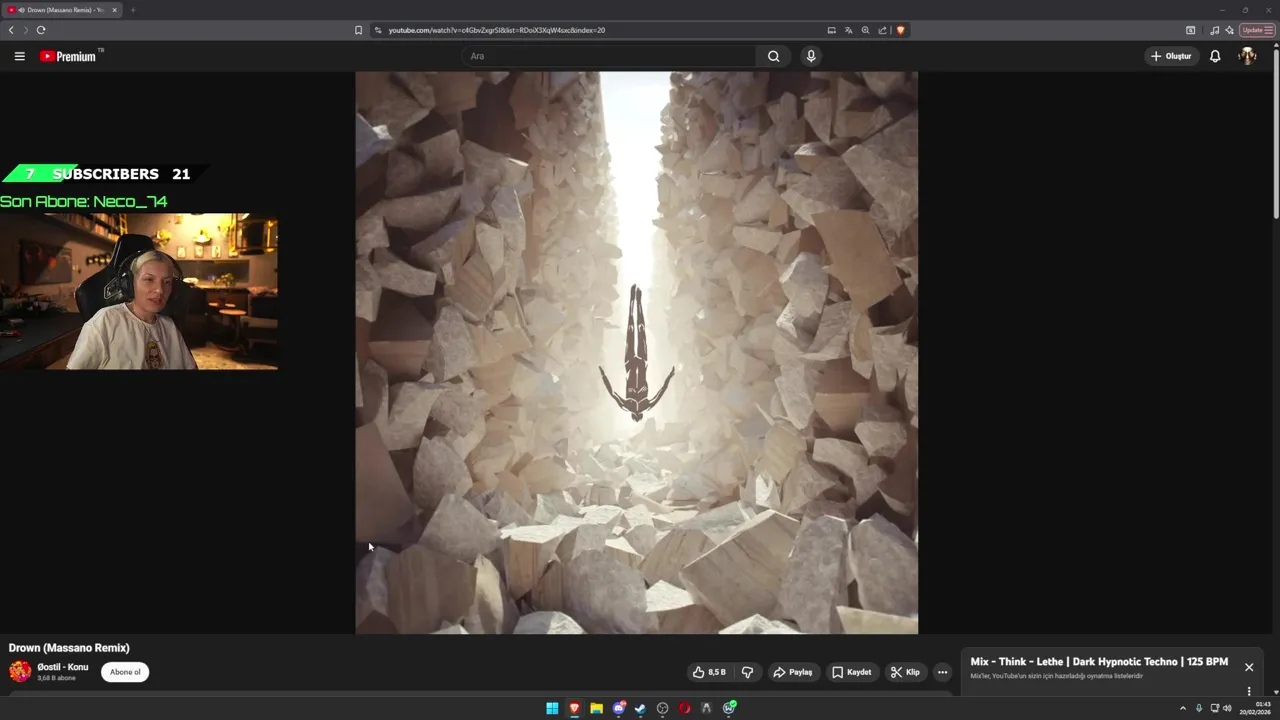Open the YouTube hamburger guide menu

(19, 56)
